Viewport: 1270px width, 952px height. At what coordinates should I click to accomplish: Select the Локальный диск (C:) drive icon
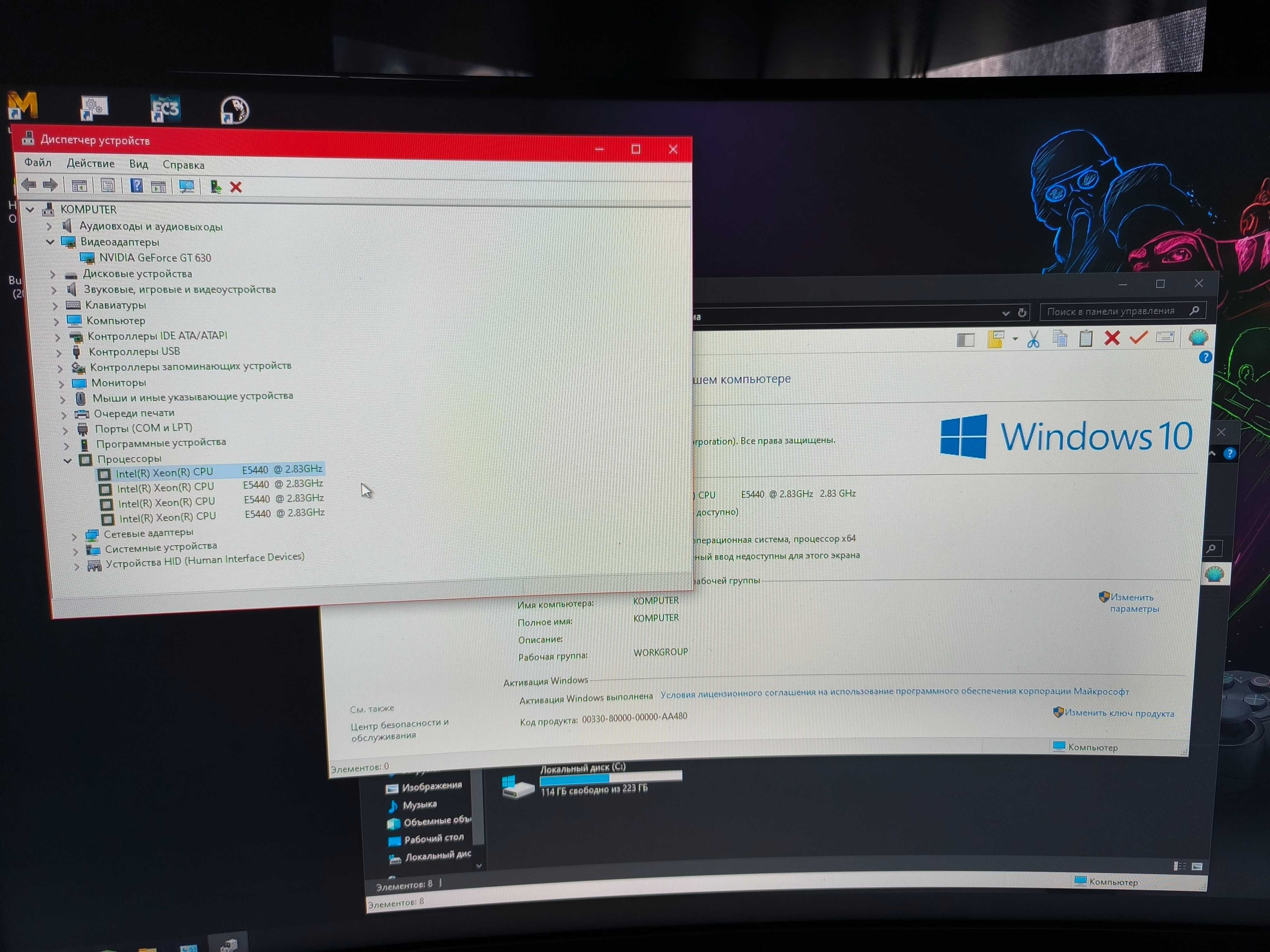point(517,787)
